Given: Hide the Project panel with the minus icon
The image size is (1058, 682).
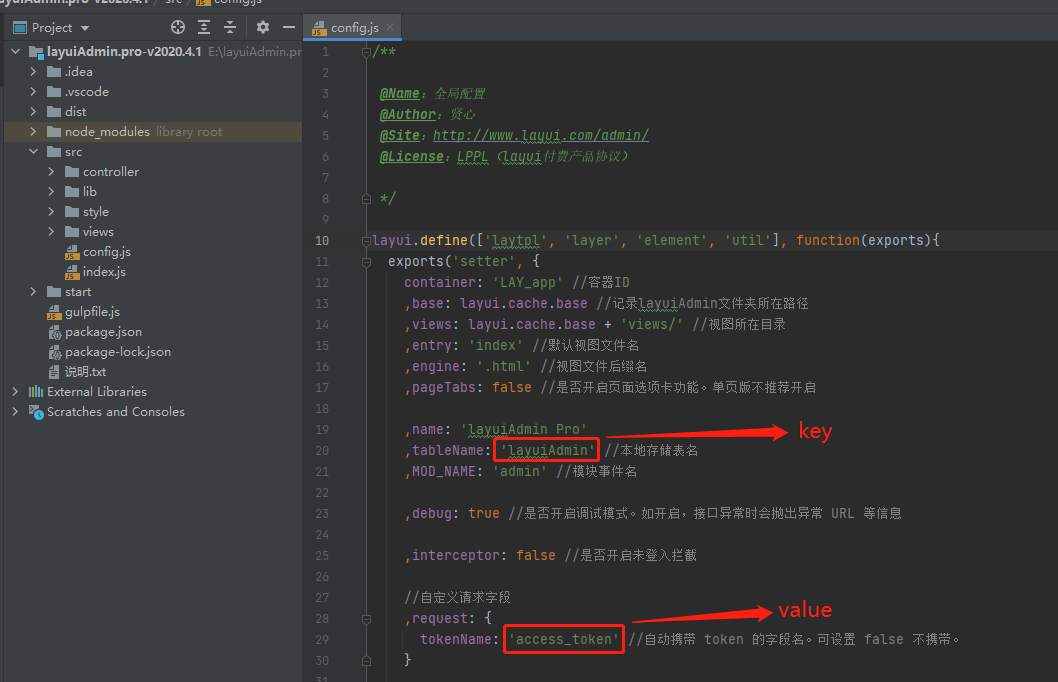Looking at the screenshot, I should (x=289, y=27).
